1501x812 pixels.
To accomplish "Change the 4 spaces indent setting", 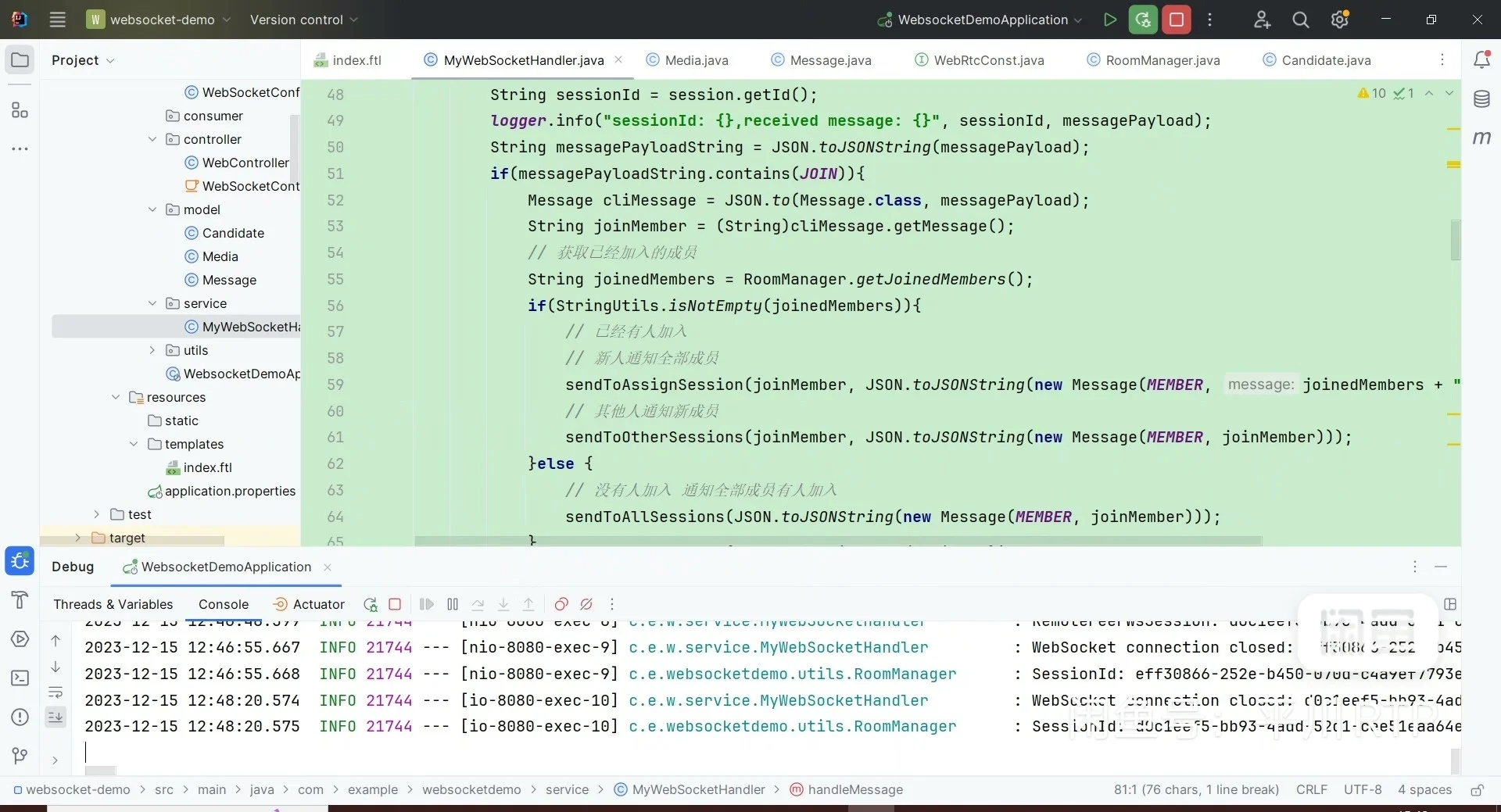I will 1424,790.
